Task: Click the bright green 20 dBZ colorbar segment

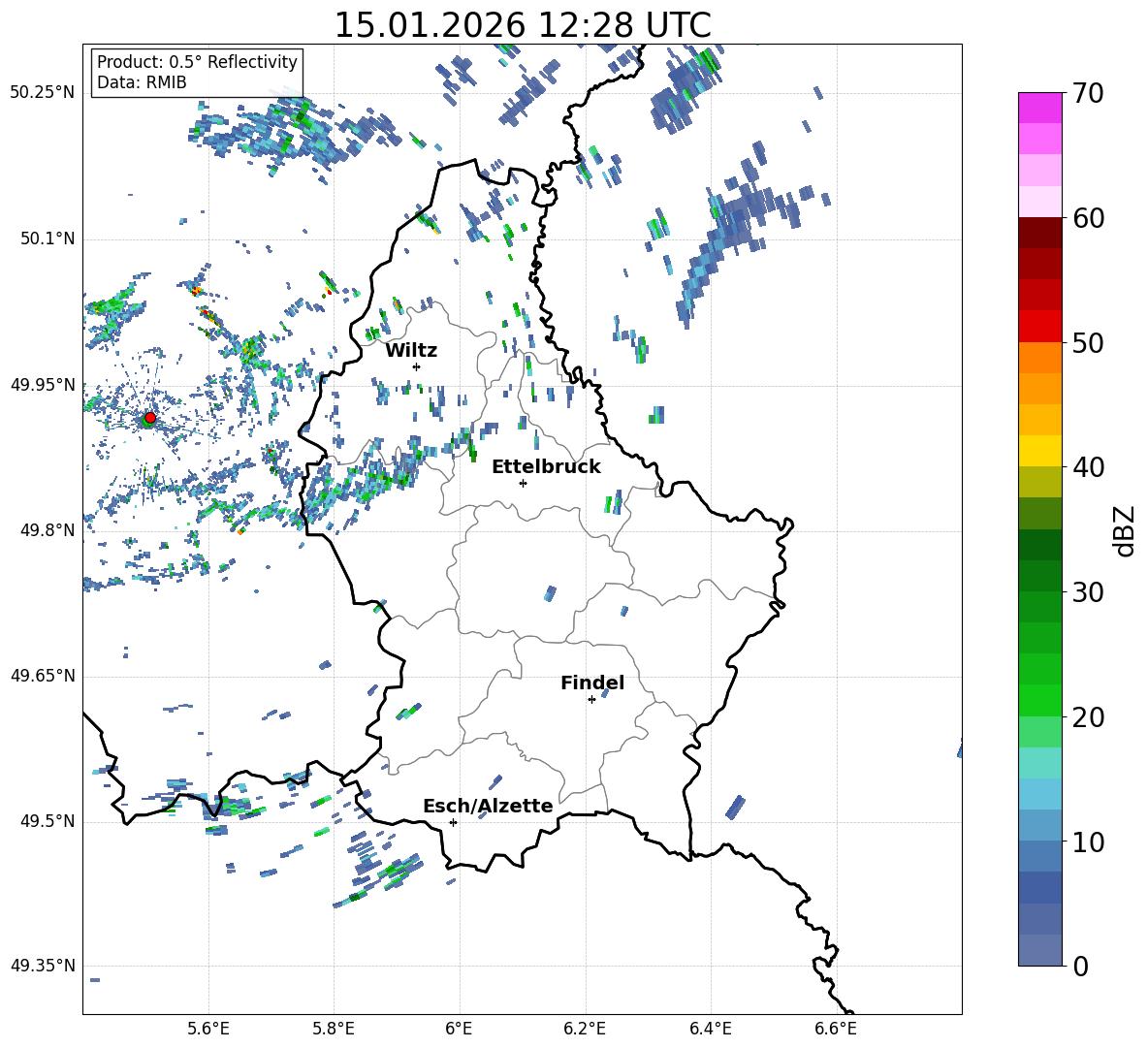Action: pyautogui.click(x=1039, y=700)
